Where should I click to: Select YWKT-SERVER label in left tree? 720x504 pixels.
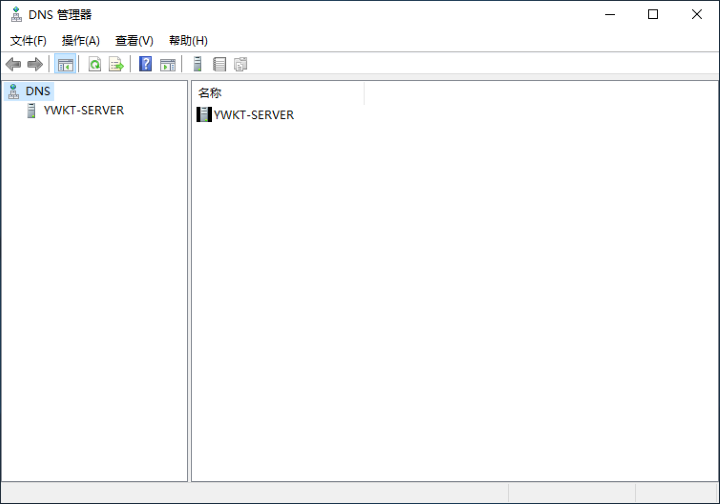(x=84, y=111)
